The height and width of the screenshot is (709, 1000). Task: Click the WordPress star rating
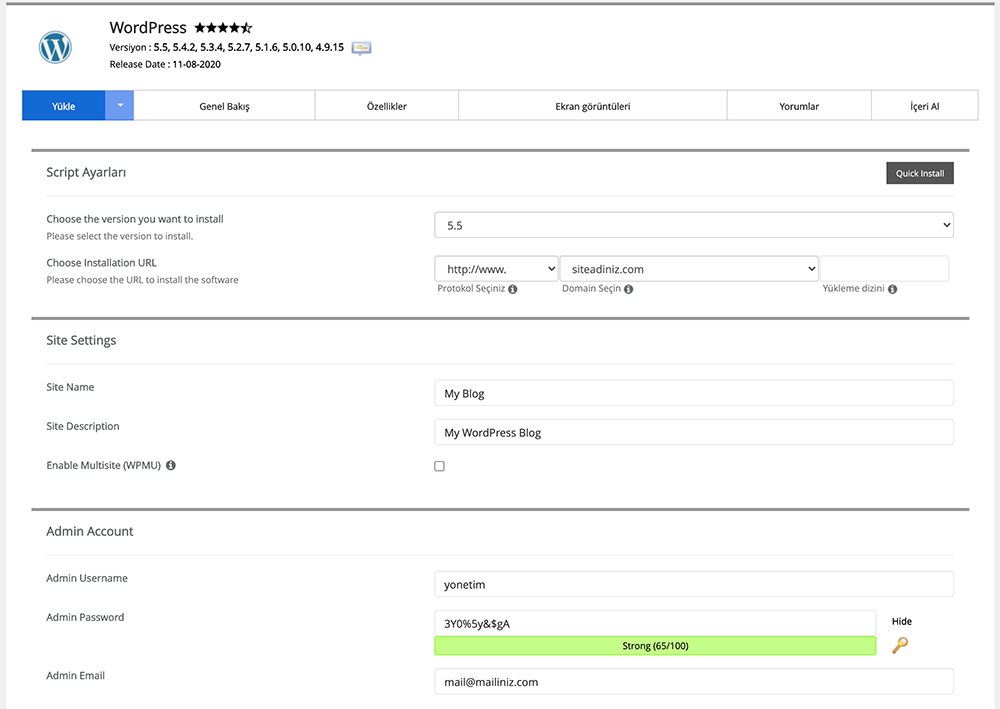click(223, 27)
